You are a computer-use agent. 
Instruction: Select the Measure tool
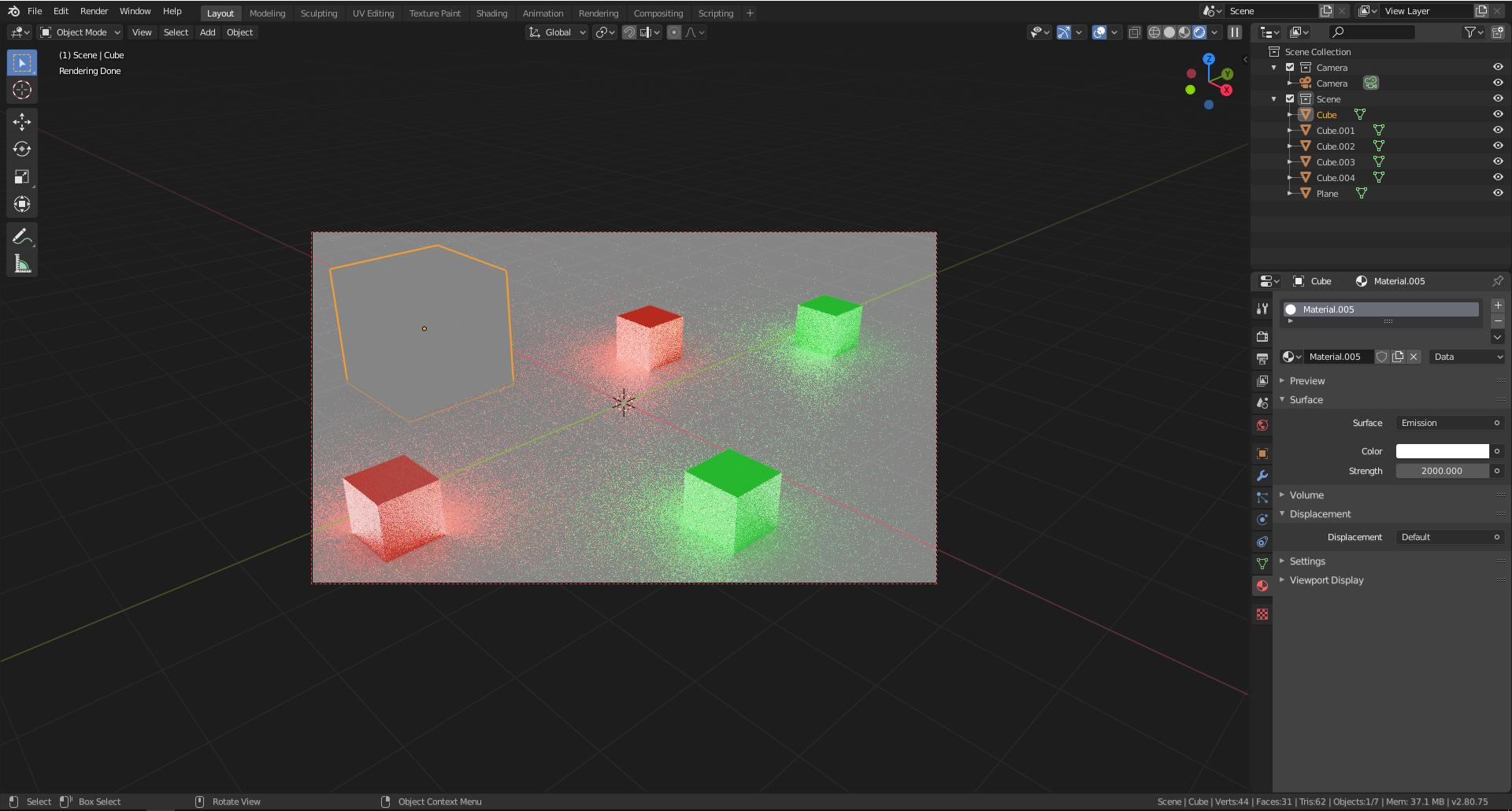[22, 261]
